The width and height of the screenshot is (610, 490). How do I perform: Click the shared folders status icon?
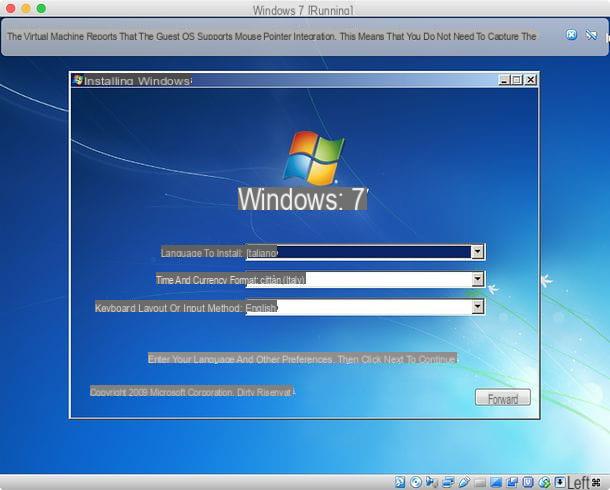[480, 483]
